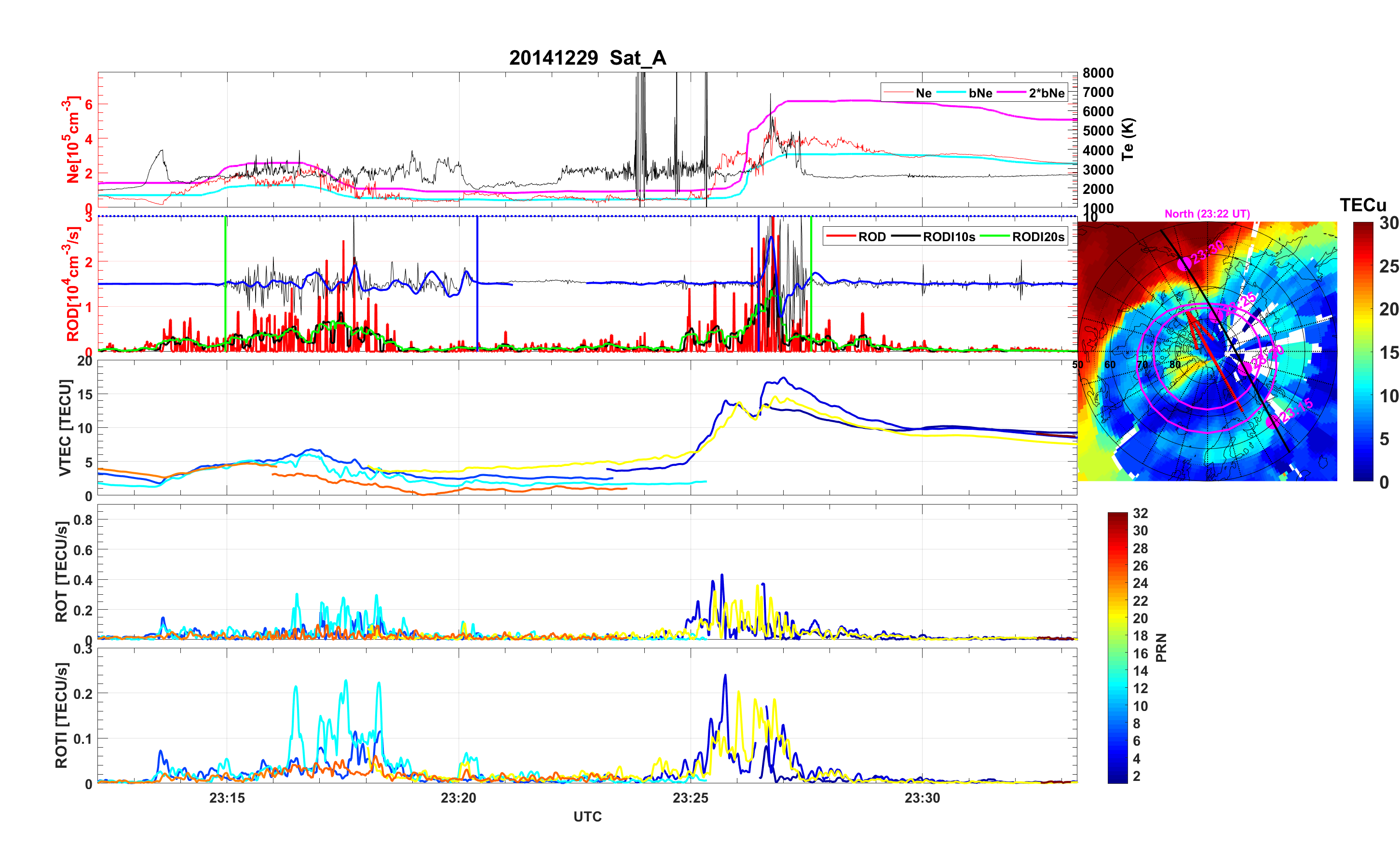Click the UTC x-axis label

(x=587, y=816)
